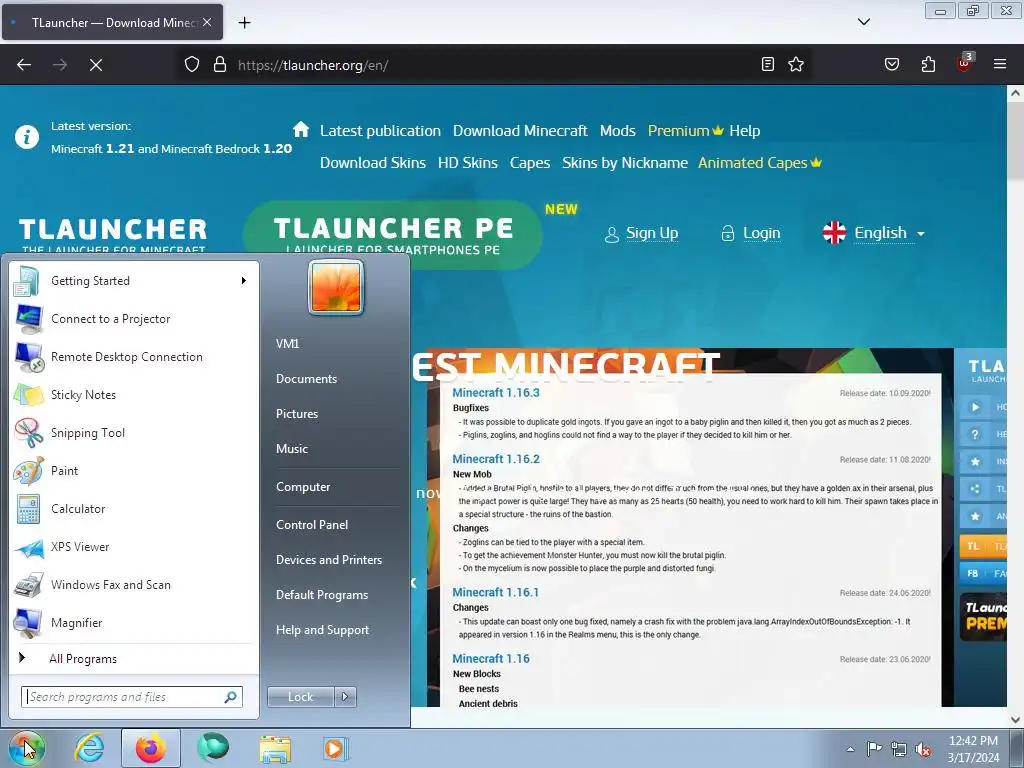Viewport: 1024px width, 768px height.
Task: Open shutdown options arrow next to Lock
Action: tap(345, 697)
